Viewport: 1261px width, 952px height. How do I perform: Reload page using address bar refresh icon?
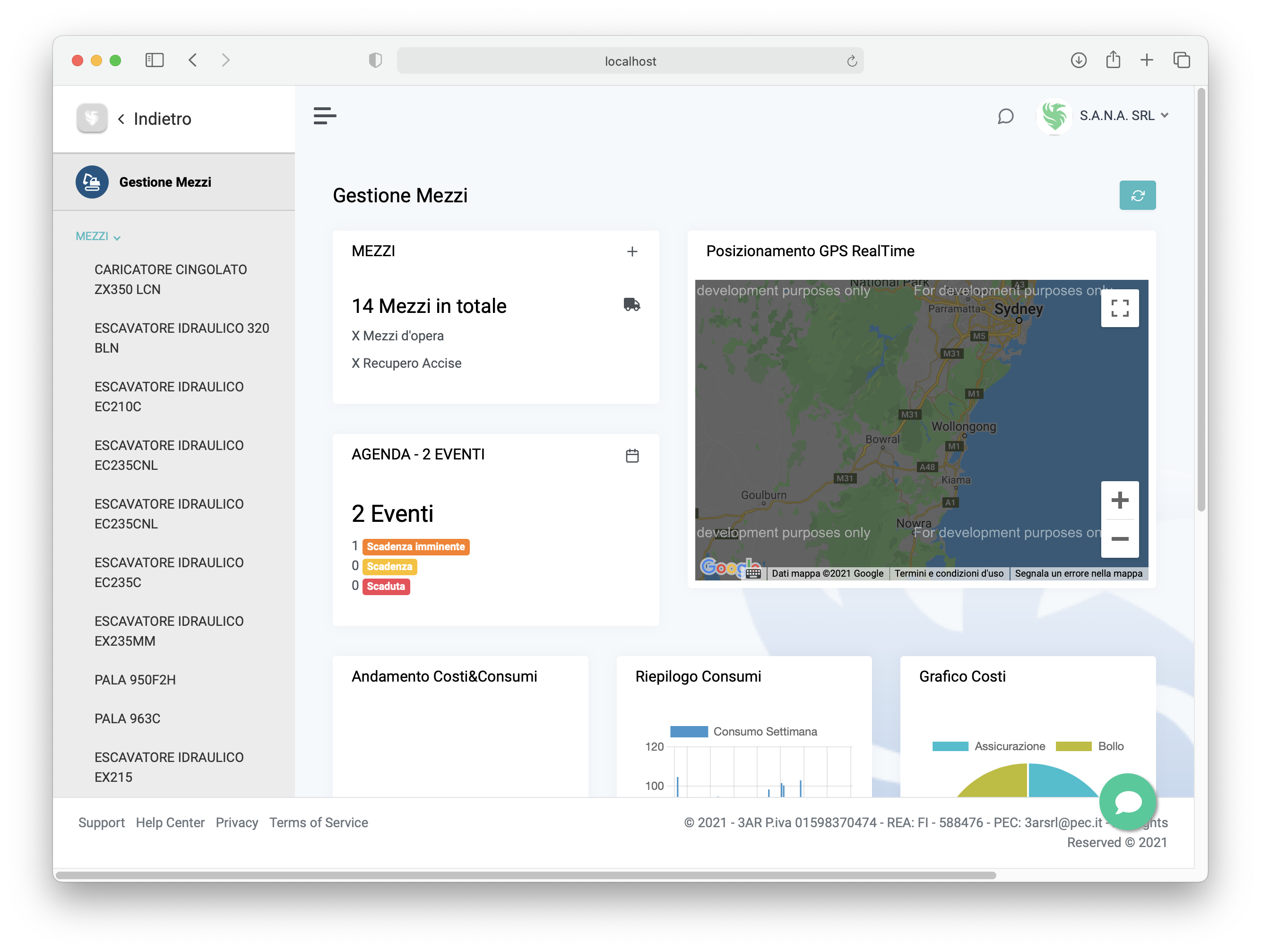(x=852, y=61)
